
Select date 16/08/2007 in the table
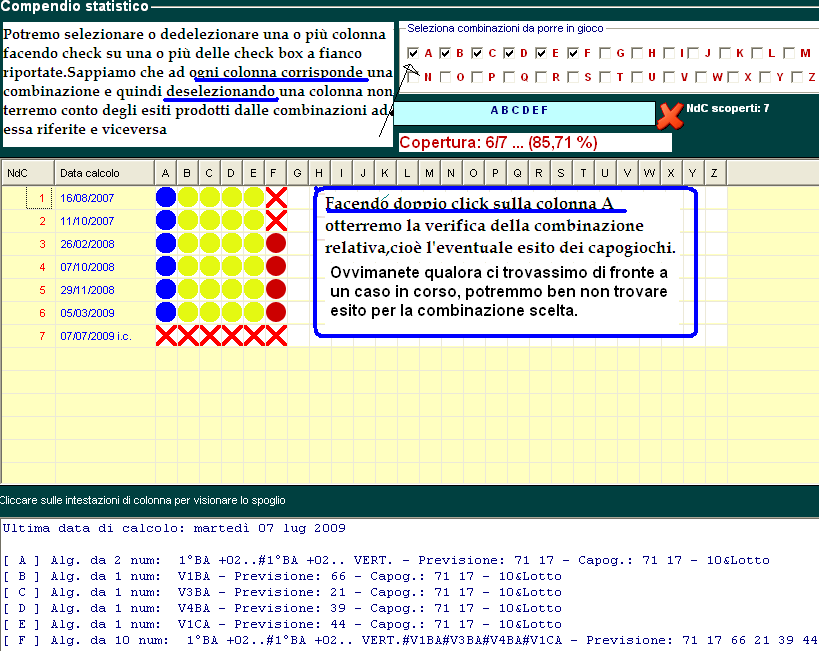pos(87,198)
